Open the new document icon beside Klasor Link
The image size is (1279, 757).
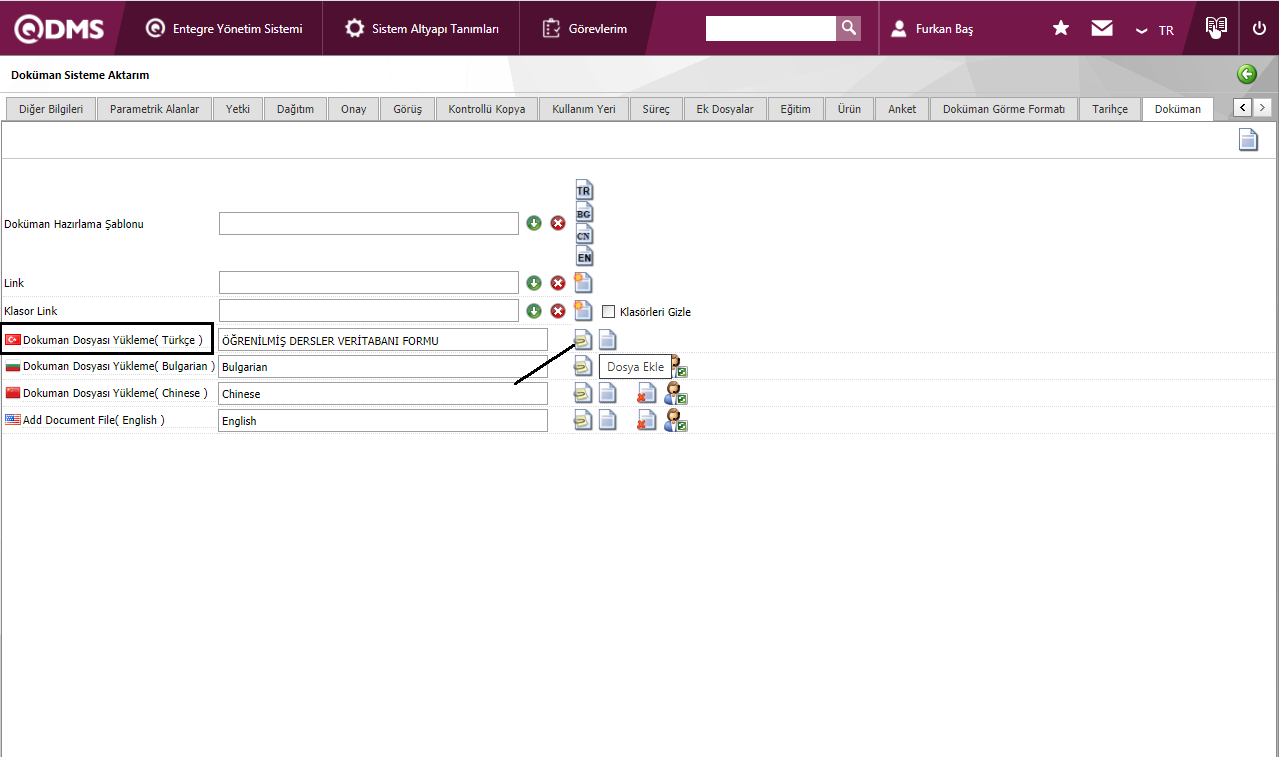583,310
